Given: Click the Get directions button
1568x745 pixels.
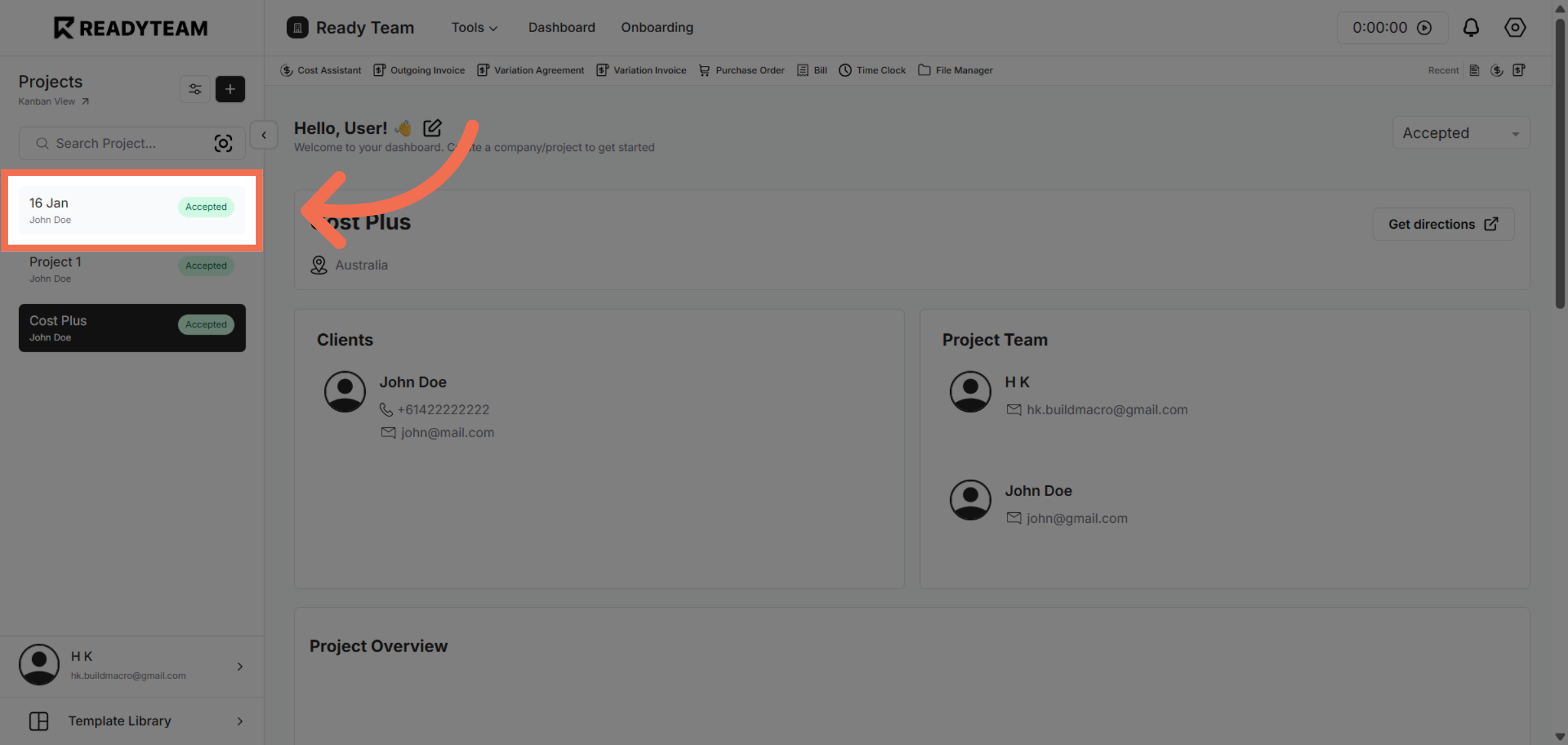Looking at the screenshot, I should pyautogui.click(x=1443, y=224).
